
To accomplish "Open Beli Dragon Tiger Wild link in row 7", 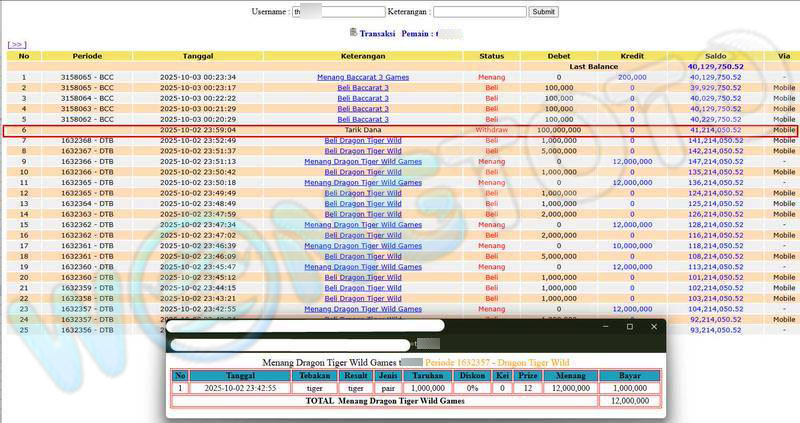I will 363,140.
